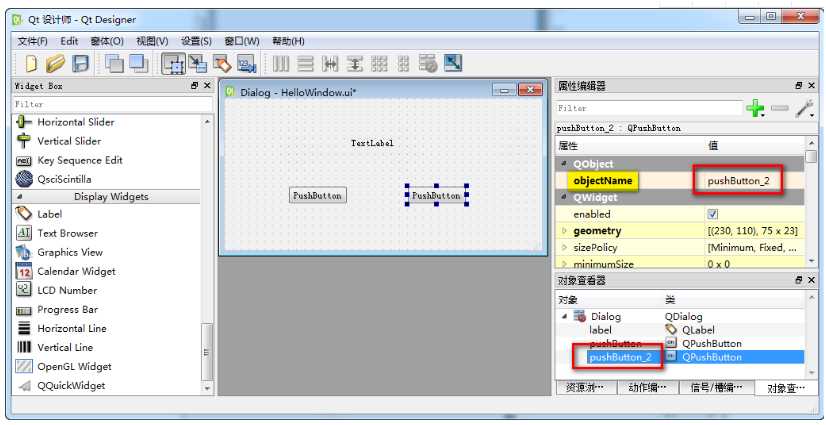The image size is (826, 425).
Task: Select the label row in object inspector
Action: click(x=601, y=330)
